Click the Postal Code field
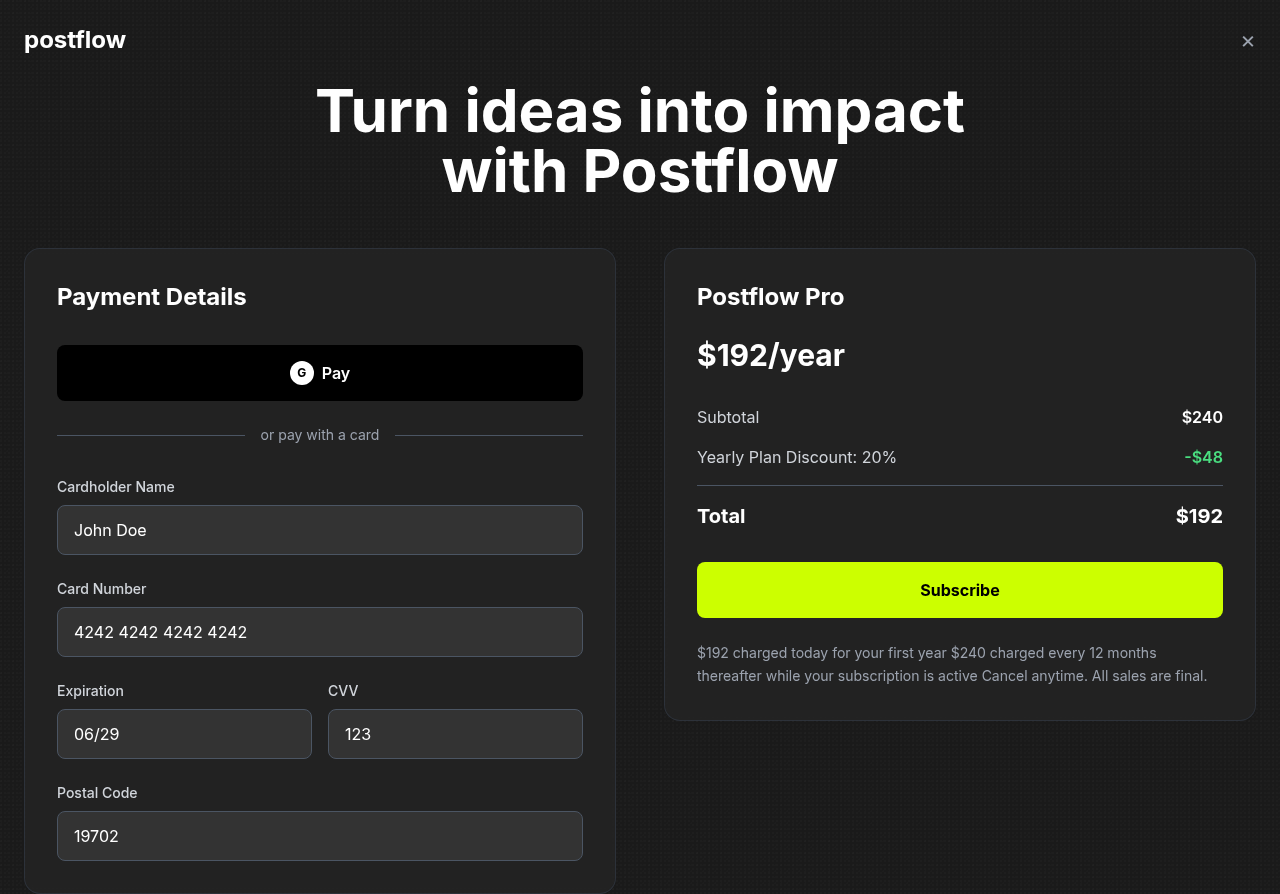This screenshot has width=1280, height=894. click(x=320, y=835)
